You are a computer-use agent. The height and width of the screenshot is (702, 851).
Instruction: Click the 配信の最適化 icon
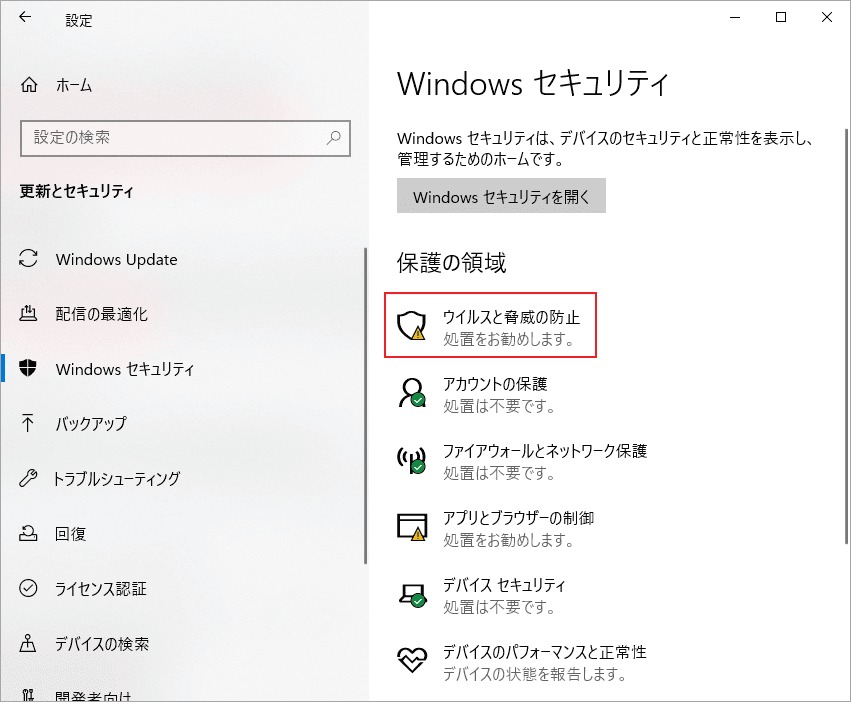tap(28, 313)
